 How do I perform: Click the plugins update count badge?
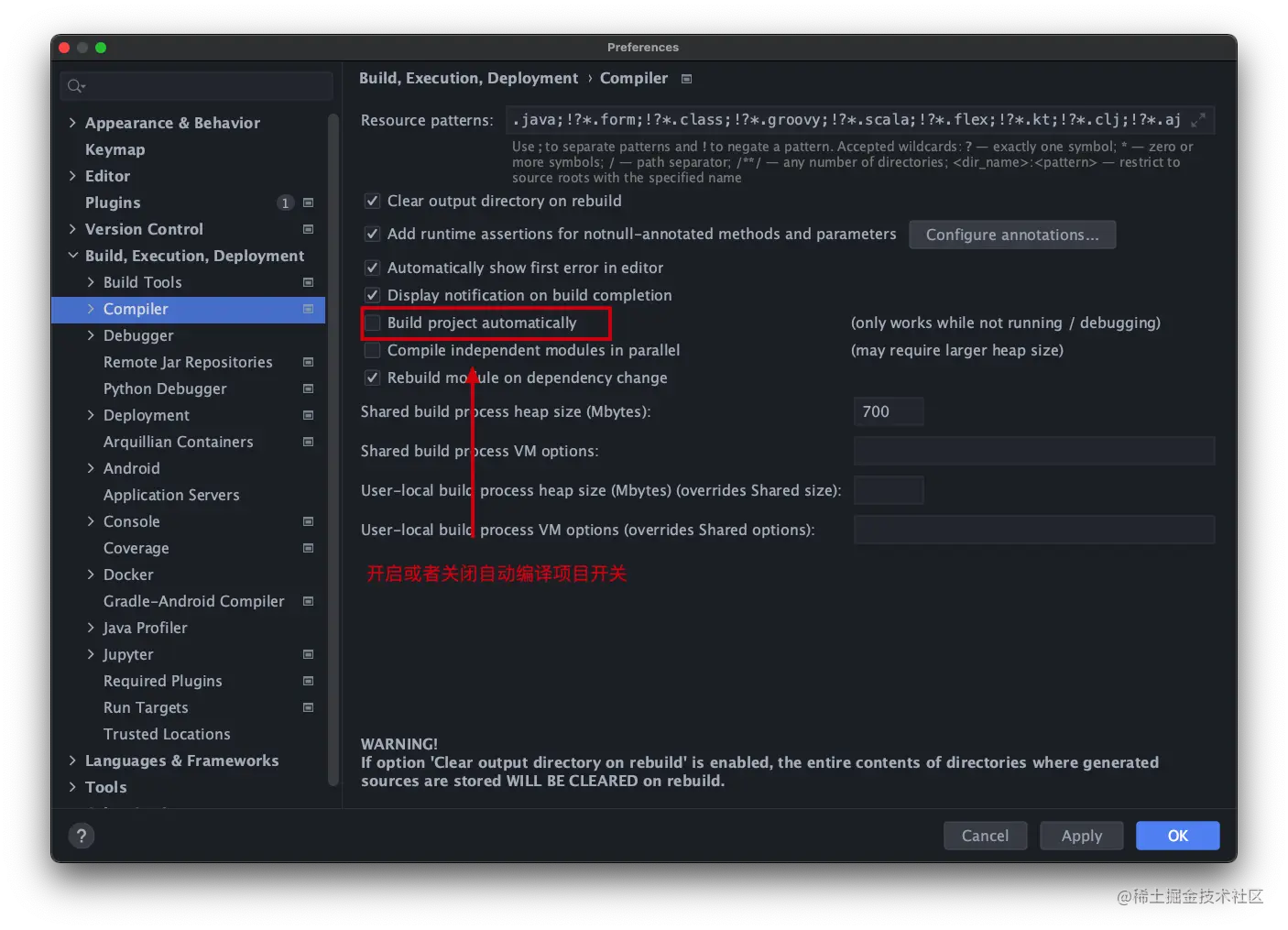[x=285, y=202]
